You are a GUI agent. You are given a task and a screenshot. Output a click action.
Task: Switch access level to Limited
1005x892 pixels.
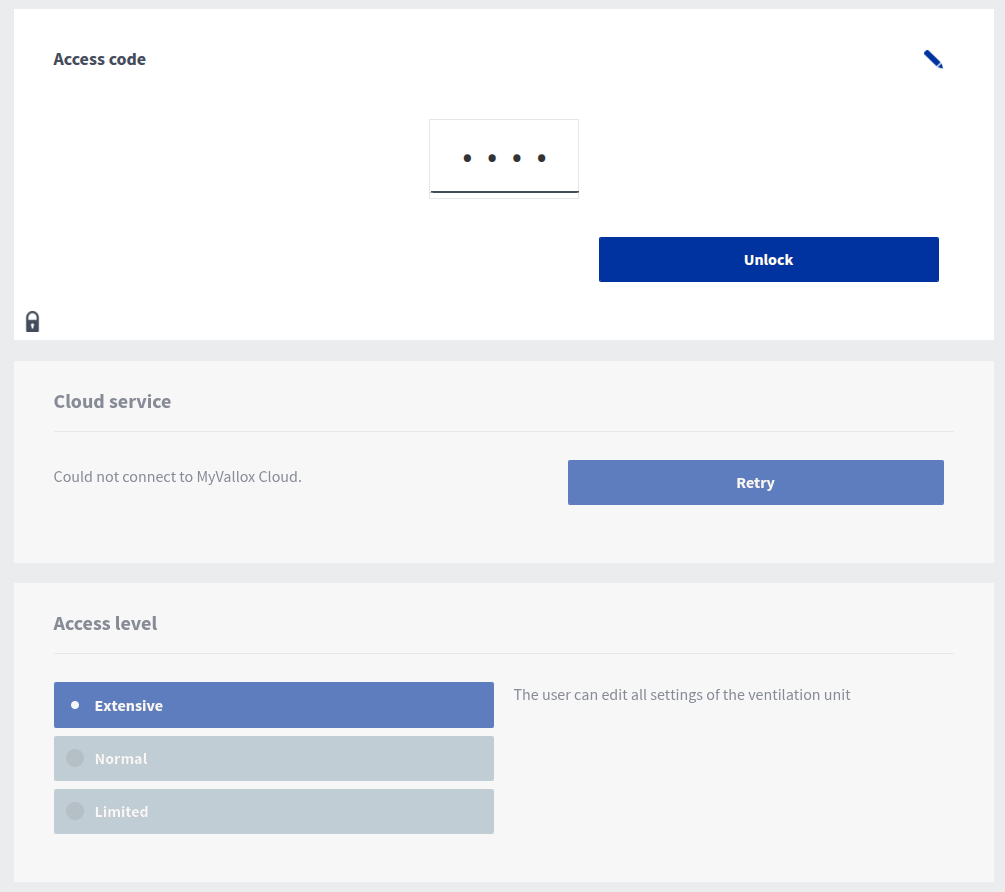point(273,811)
